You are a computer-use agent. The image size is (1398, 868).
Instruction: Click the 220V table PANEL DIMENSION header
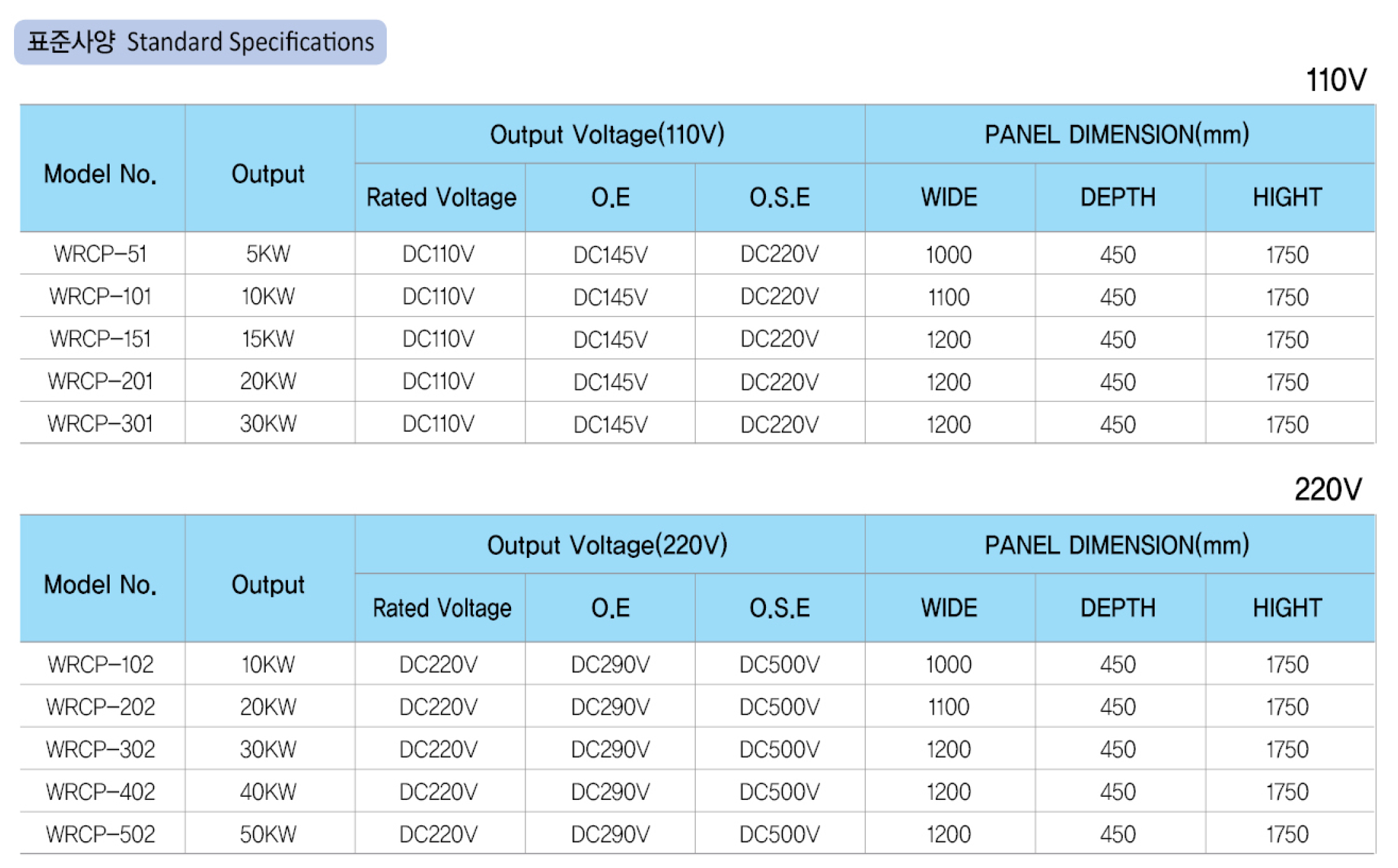click(1117, 545)
